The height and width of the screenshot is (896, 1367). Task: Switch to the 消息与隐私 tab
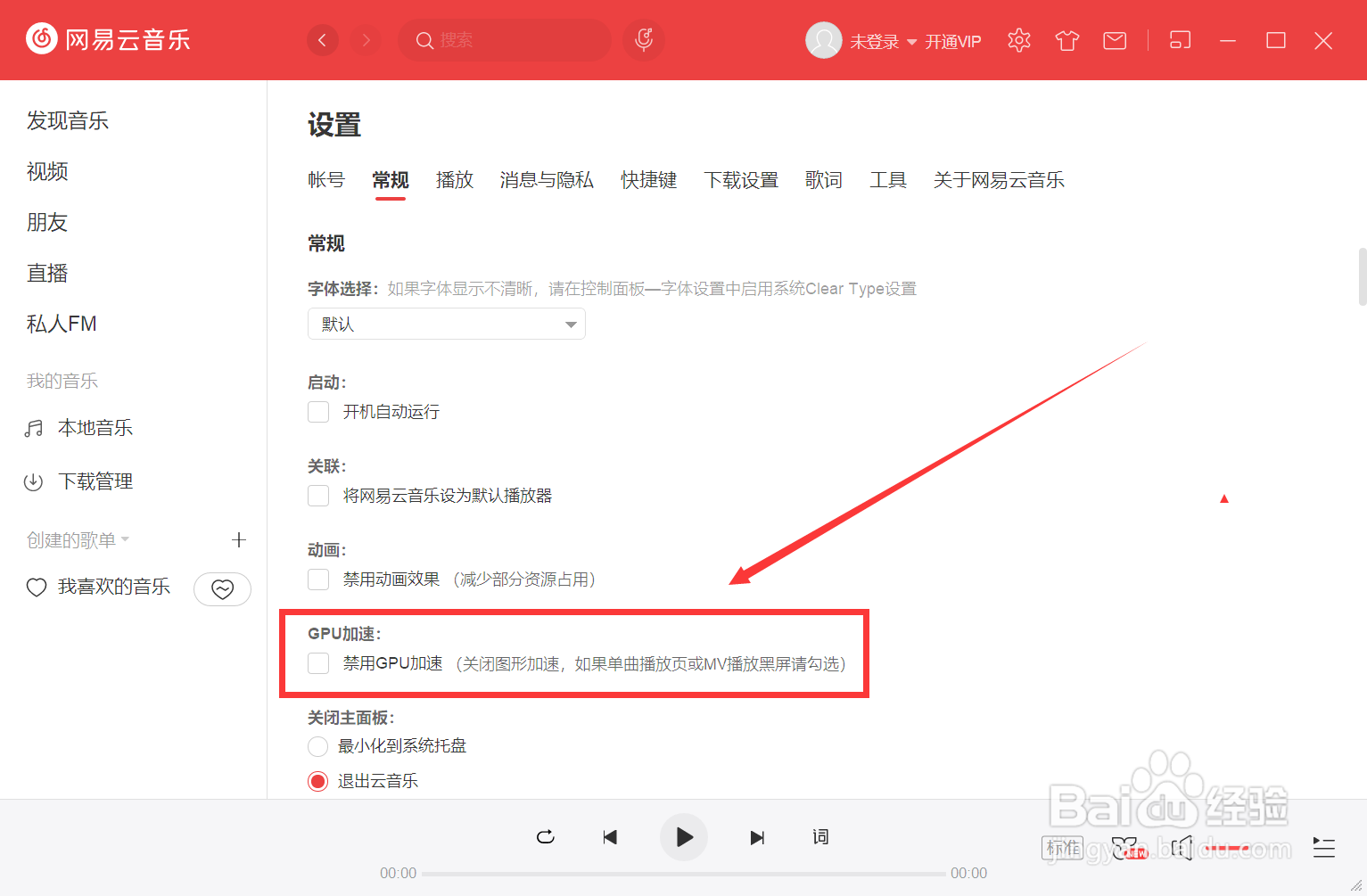(547, 180)
